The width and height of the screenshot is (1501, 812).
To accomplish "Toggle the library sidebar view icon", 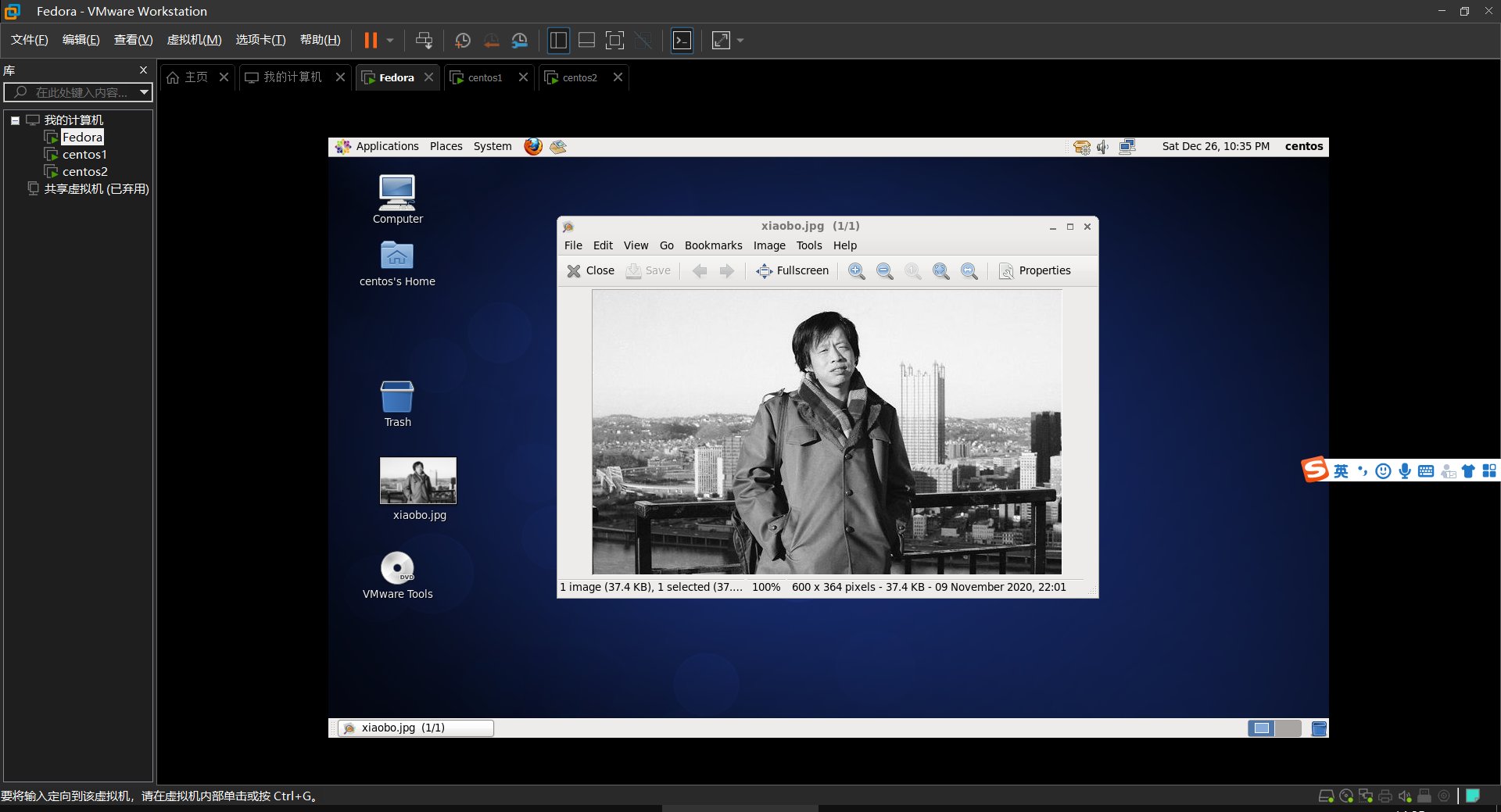I will coord(558,40).
